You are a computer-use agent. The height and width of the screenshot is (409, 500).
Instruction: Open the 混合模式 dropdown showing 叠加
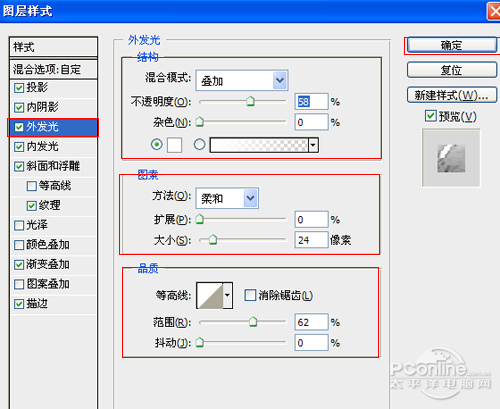click(242, 80)
